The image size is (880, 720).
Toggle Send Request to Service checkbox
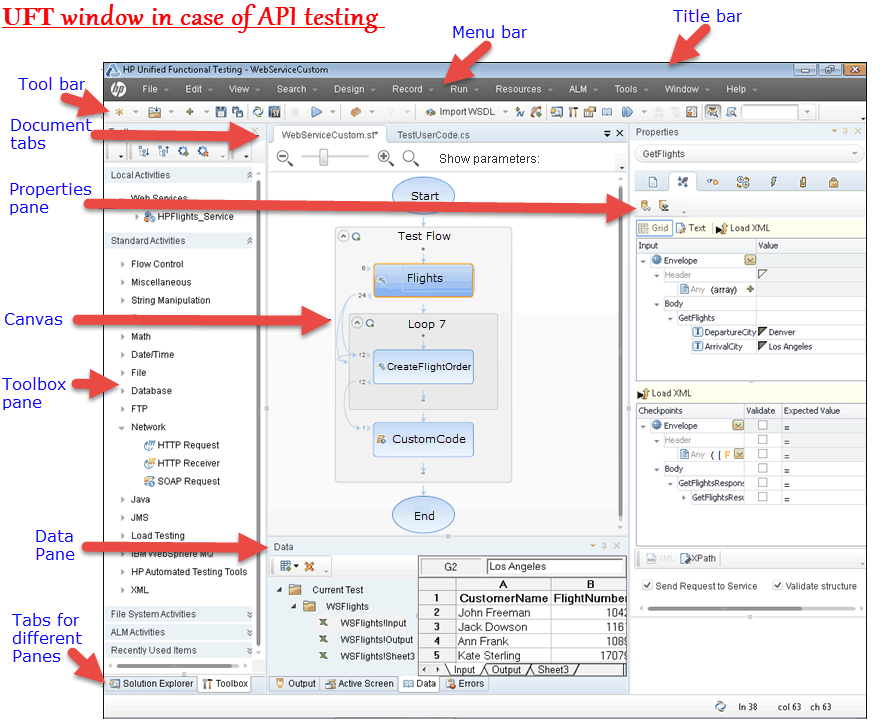(648, 585)
